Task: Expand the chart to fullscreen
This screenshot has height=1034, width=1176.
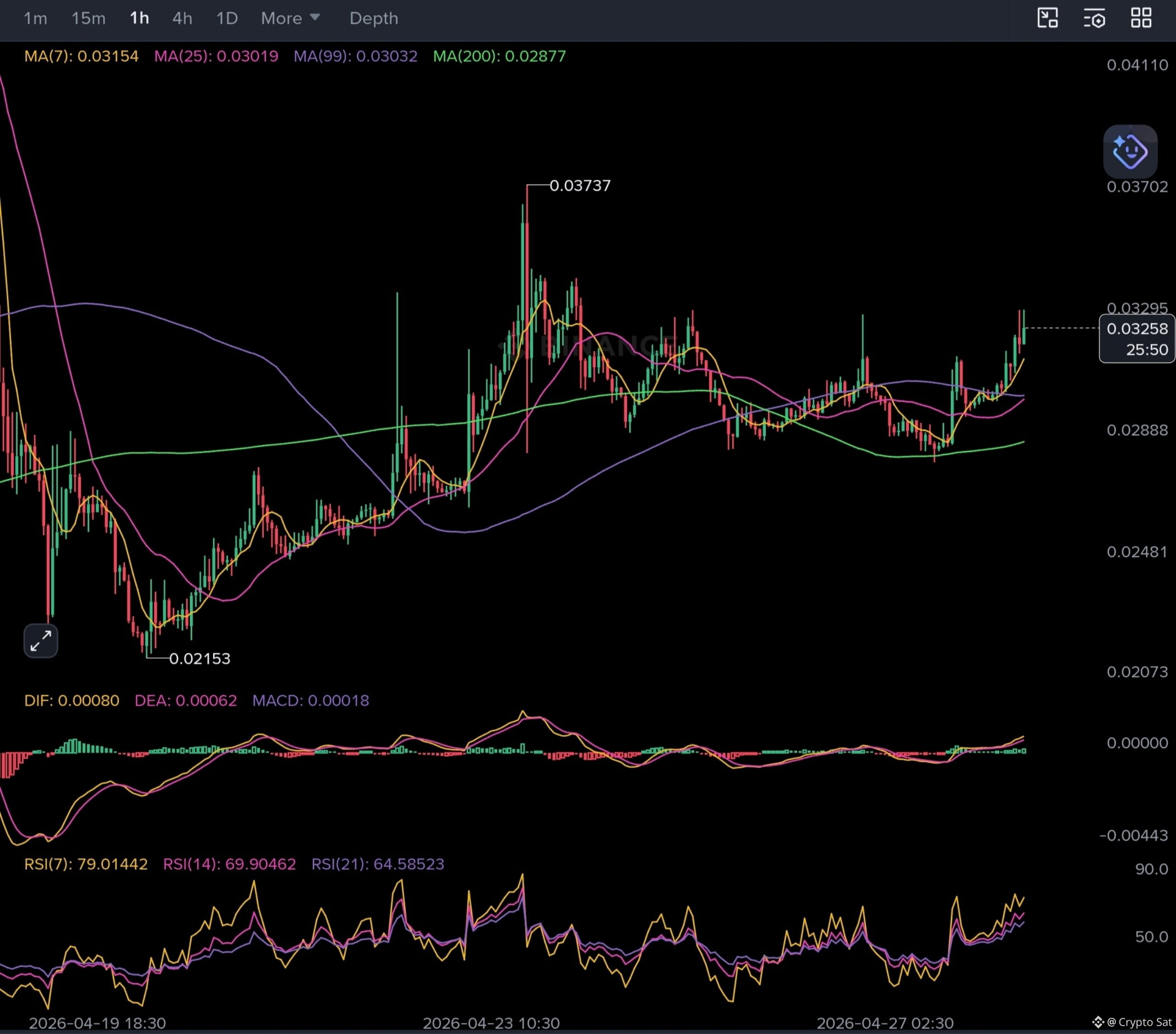Action: (41, 640)
